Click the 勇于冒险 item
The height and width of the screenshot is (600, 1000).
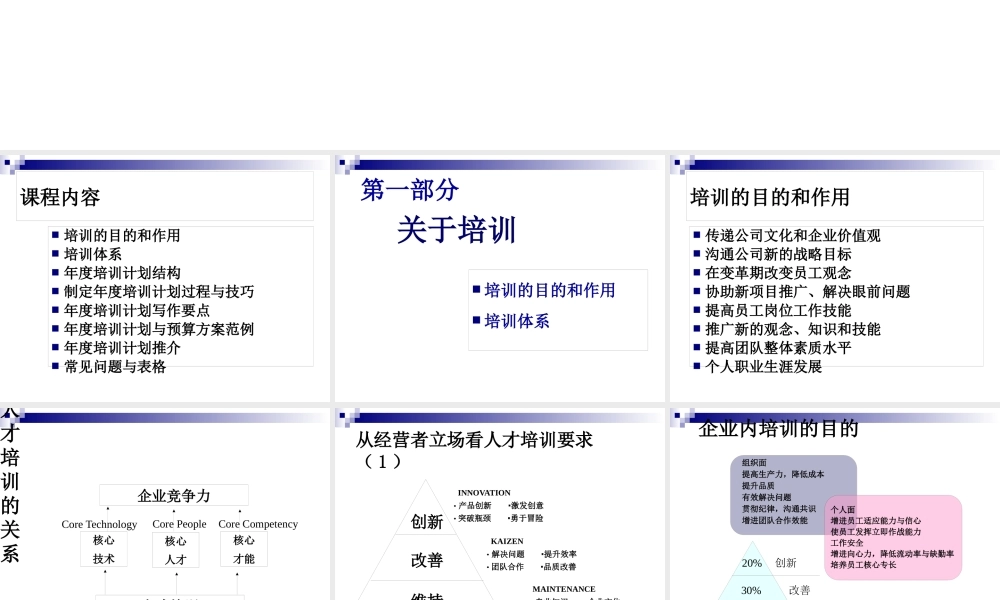(x=526, y=518)
